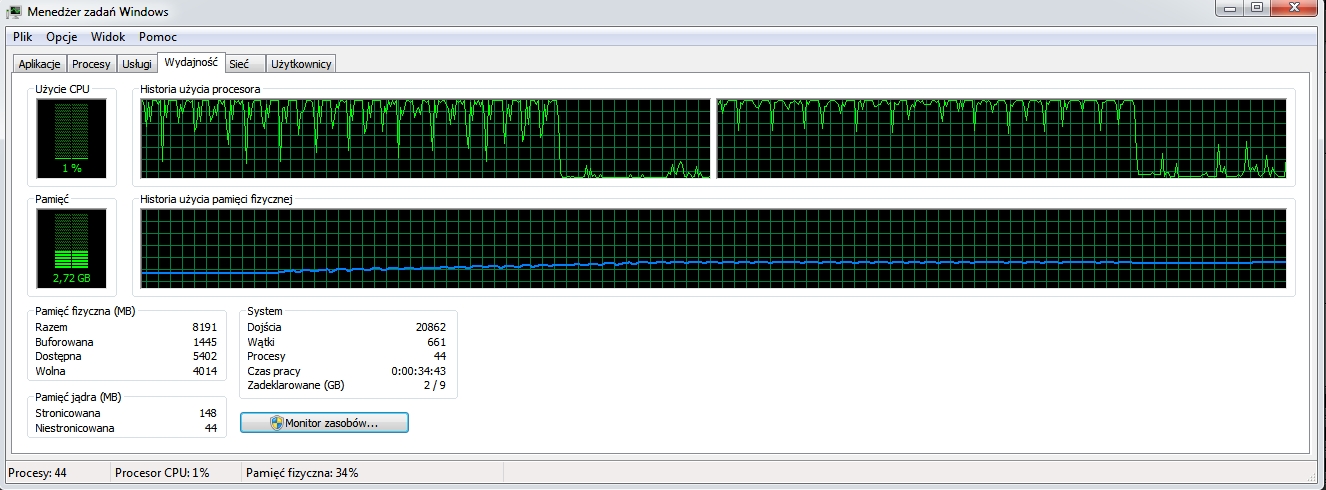Open the Sieć tab
The image size is (1326, 490).
click(x=239, y=64)
